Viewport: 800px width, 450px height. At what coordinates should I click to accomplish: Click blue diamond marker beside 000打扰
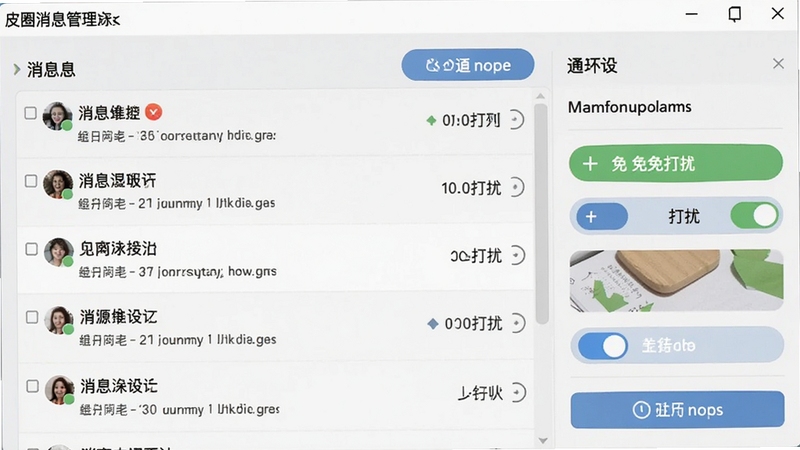433,323
